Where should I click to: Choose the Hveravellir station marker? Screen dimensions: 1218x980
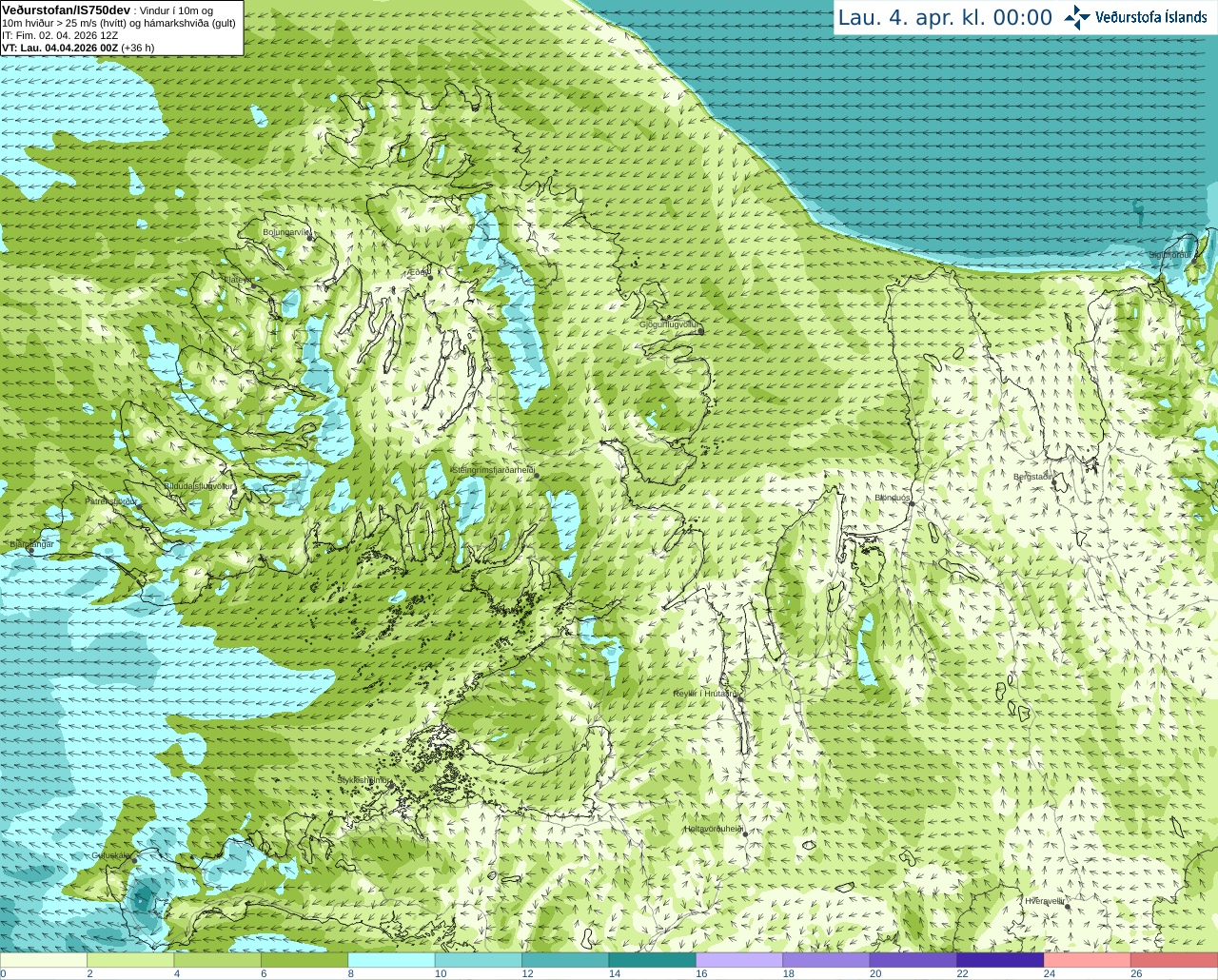tap(1068, 907)
